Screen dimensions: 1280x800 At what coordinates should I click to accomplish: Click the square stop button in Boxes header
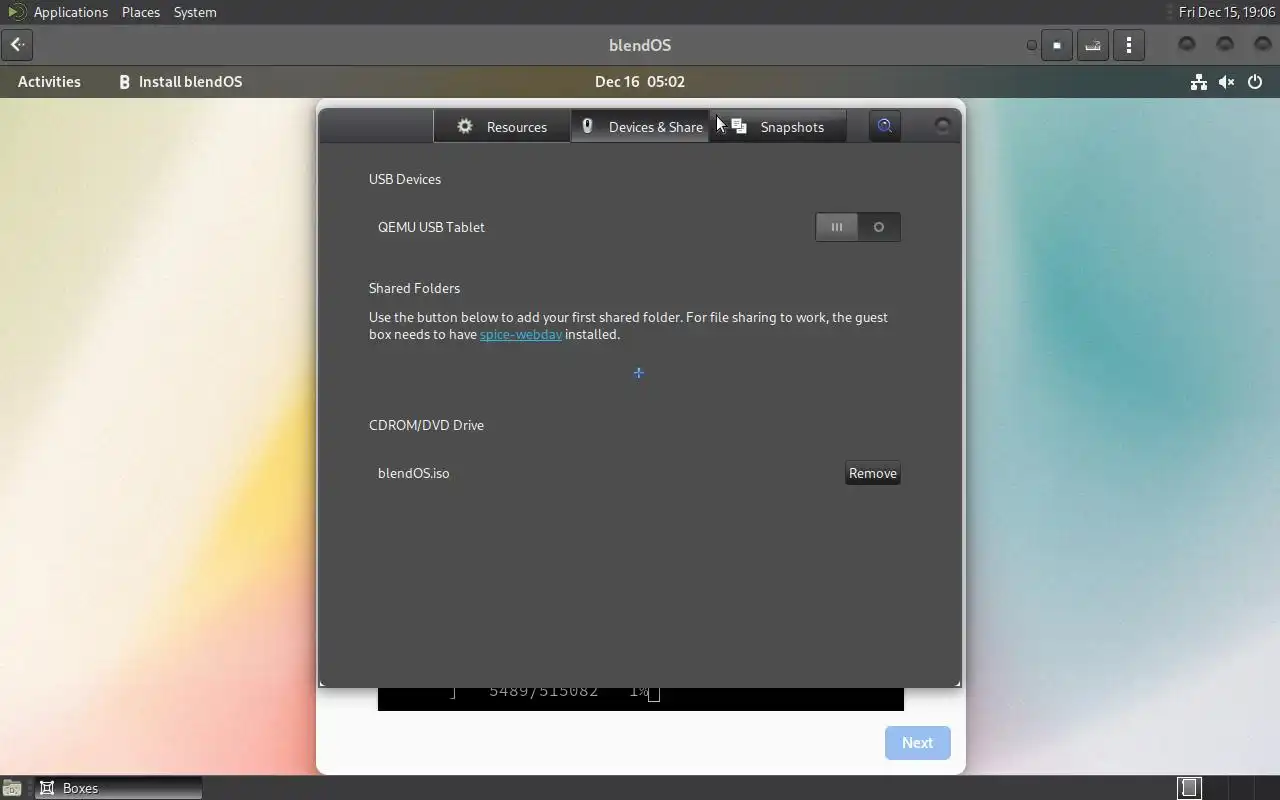coord(1057,45)
